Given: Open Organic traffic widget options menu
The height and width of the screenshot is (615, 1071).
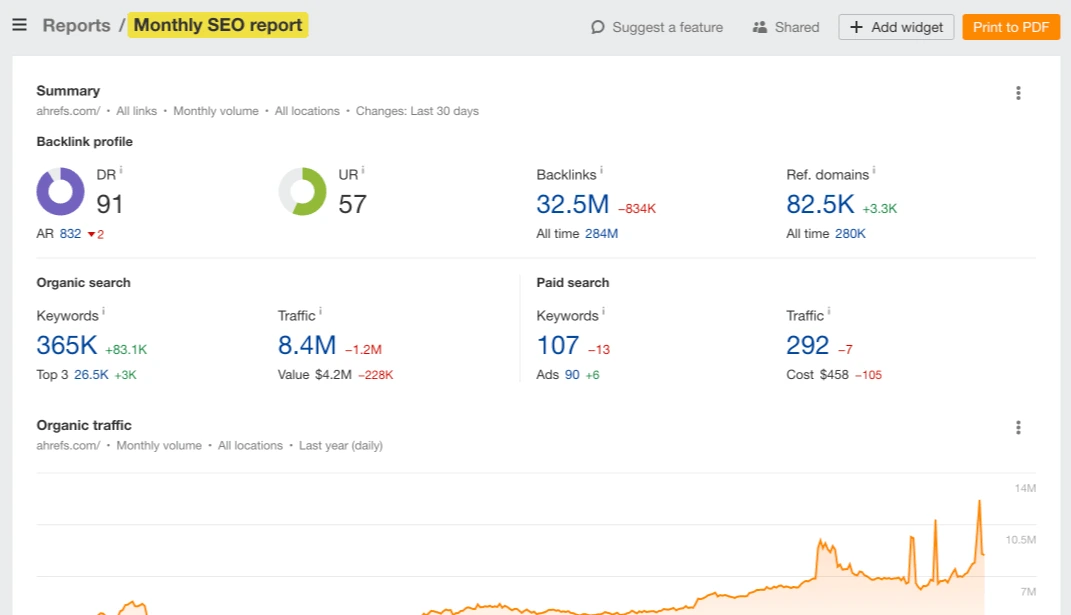Looking at the screenshot, I should pyautogui.click(x=1018, y=428).
